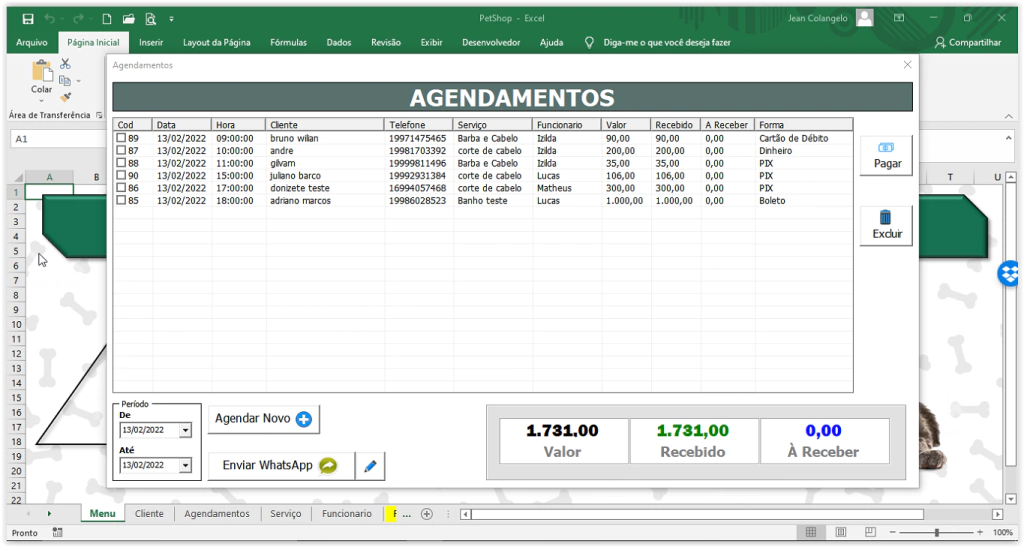This screenshot has width=1024, height=547.
Task: Check the box for appointment 89
Action: point(121,138)
